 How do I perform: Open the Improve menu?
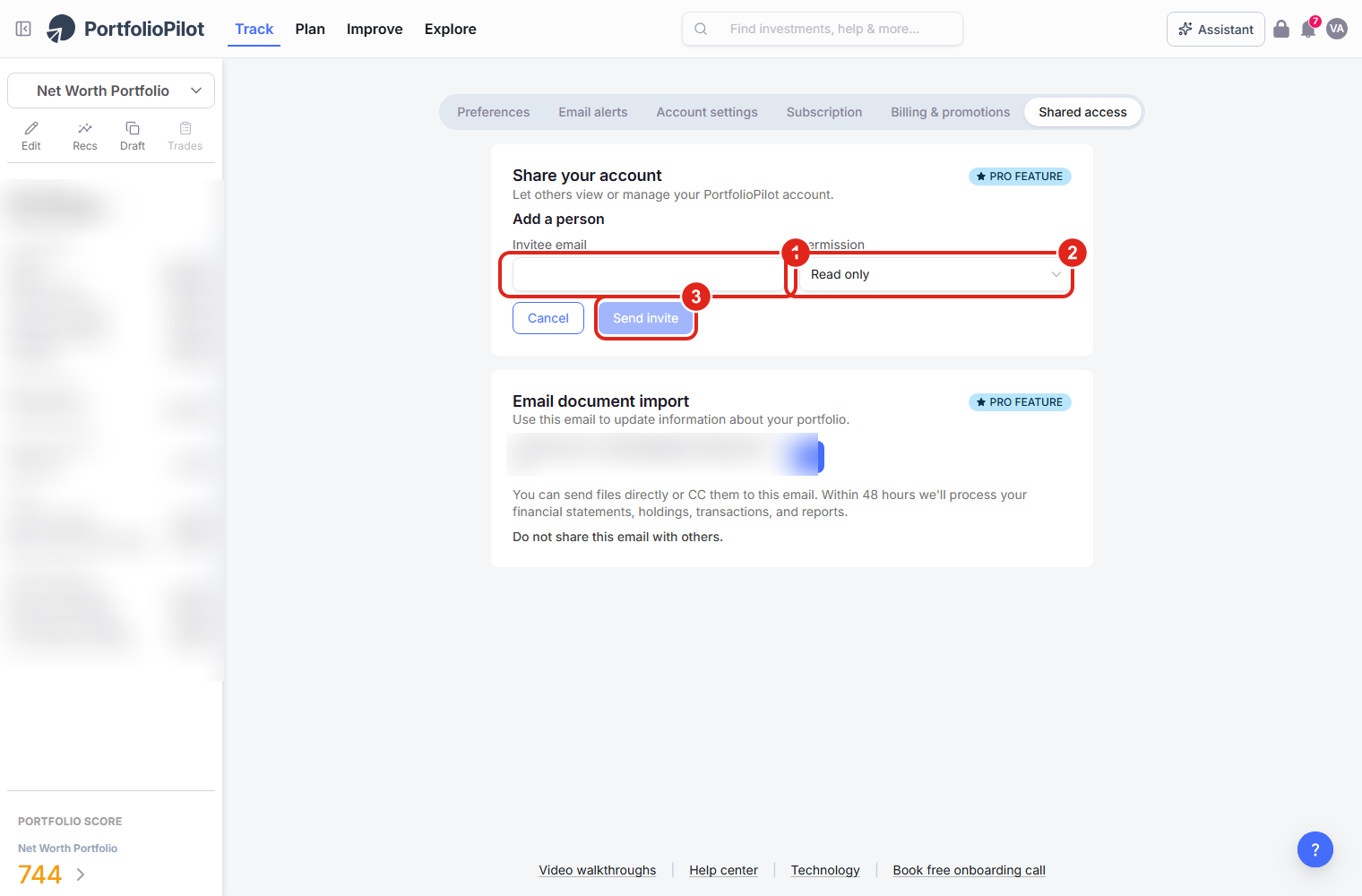click(375, 29)
